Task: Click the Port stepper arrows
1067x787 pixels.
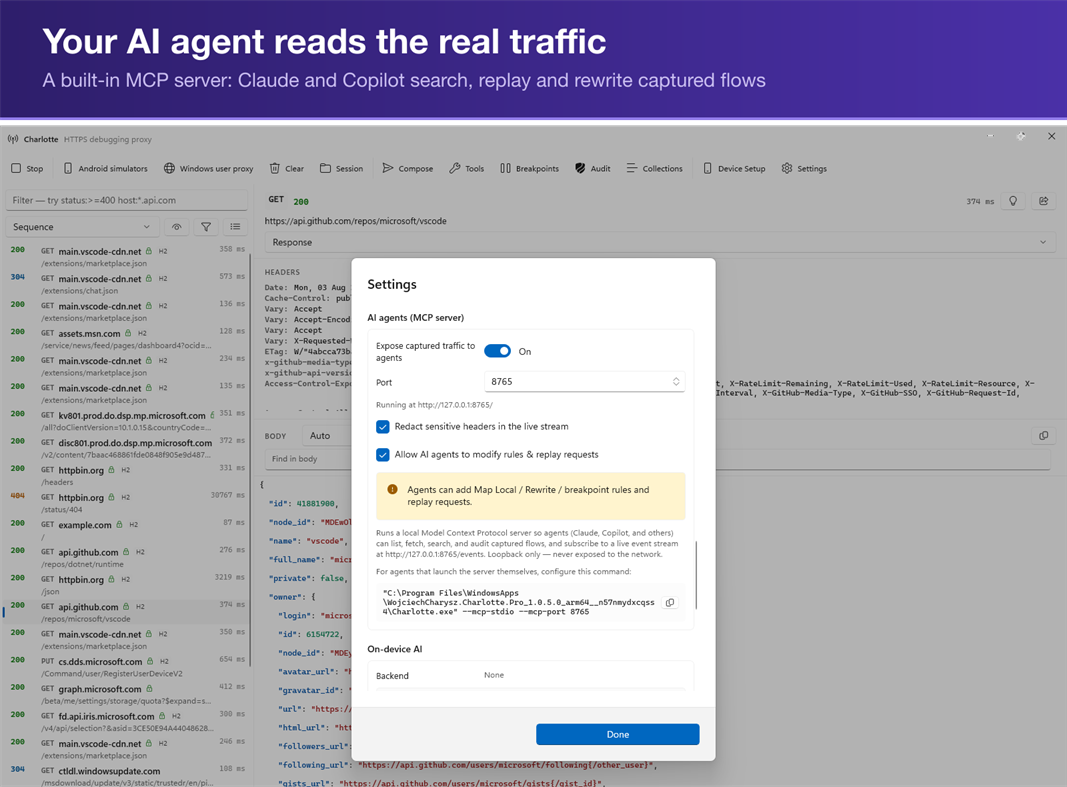Action: pos(676,382)
